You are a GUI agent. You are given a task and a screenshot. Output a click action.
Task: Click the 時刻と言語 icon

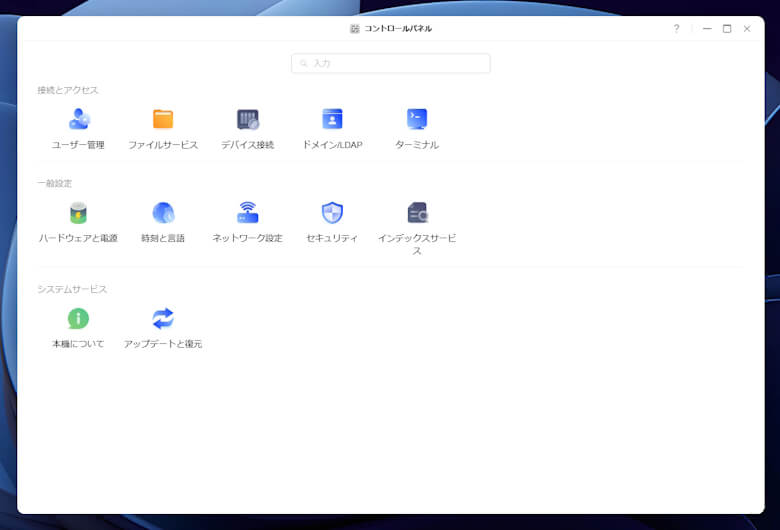click(x=163, y=213)
